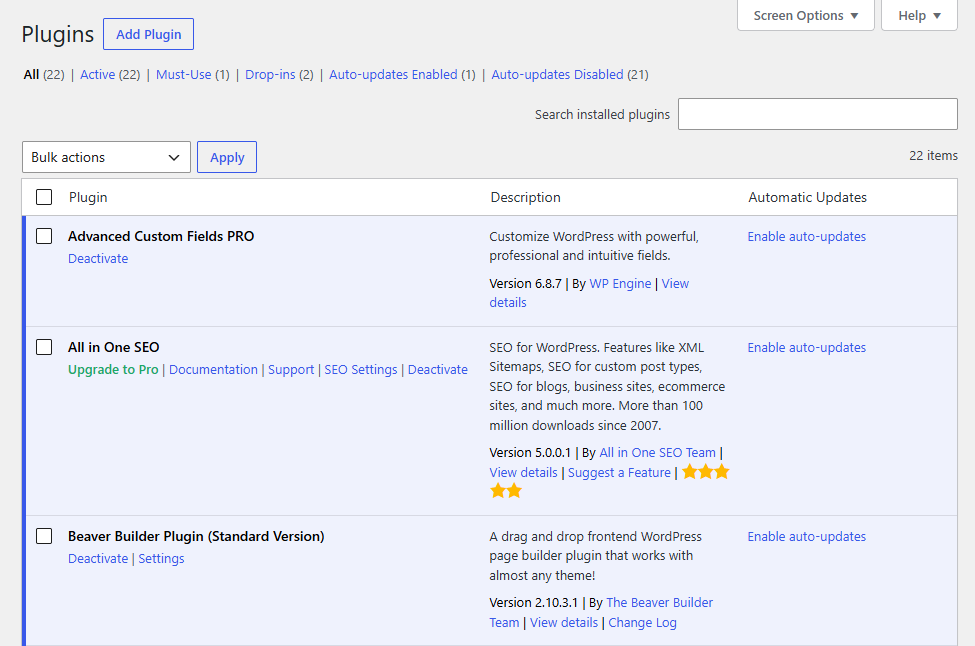975x646 pixels.
Task: Open the Screen Options panel
Action: point(805,16)
